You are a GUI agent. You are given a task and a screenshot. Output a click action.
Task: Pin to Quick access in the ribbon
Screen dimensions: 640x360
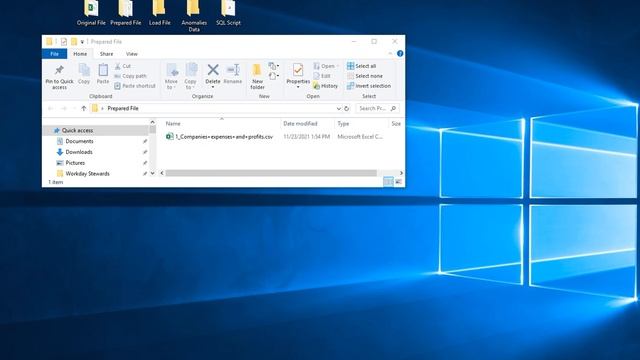pyautogui.click(x=59, y=76)
